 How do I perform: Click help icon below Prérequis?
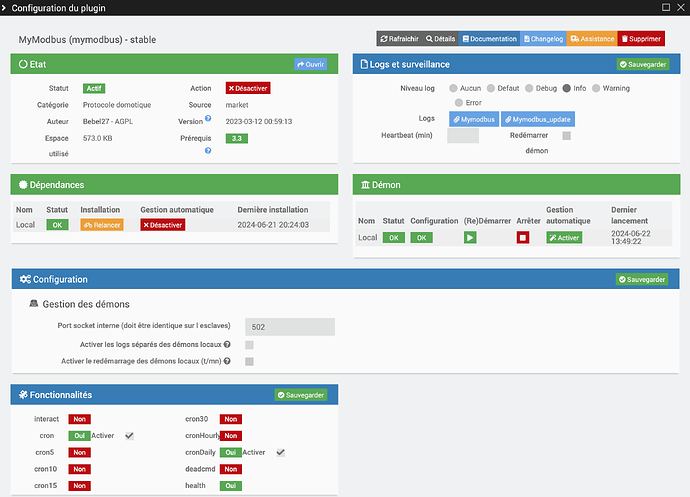point(208,151)
